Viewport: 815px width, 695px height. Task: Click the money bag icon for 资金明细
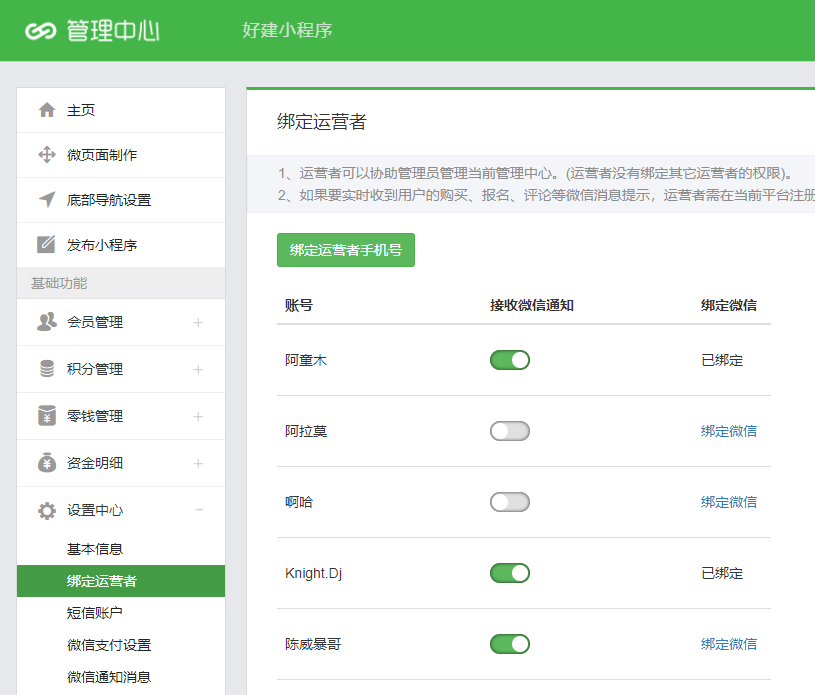click(46, 463)
